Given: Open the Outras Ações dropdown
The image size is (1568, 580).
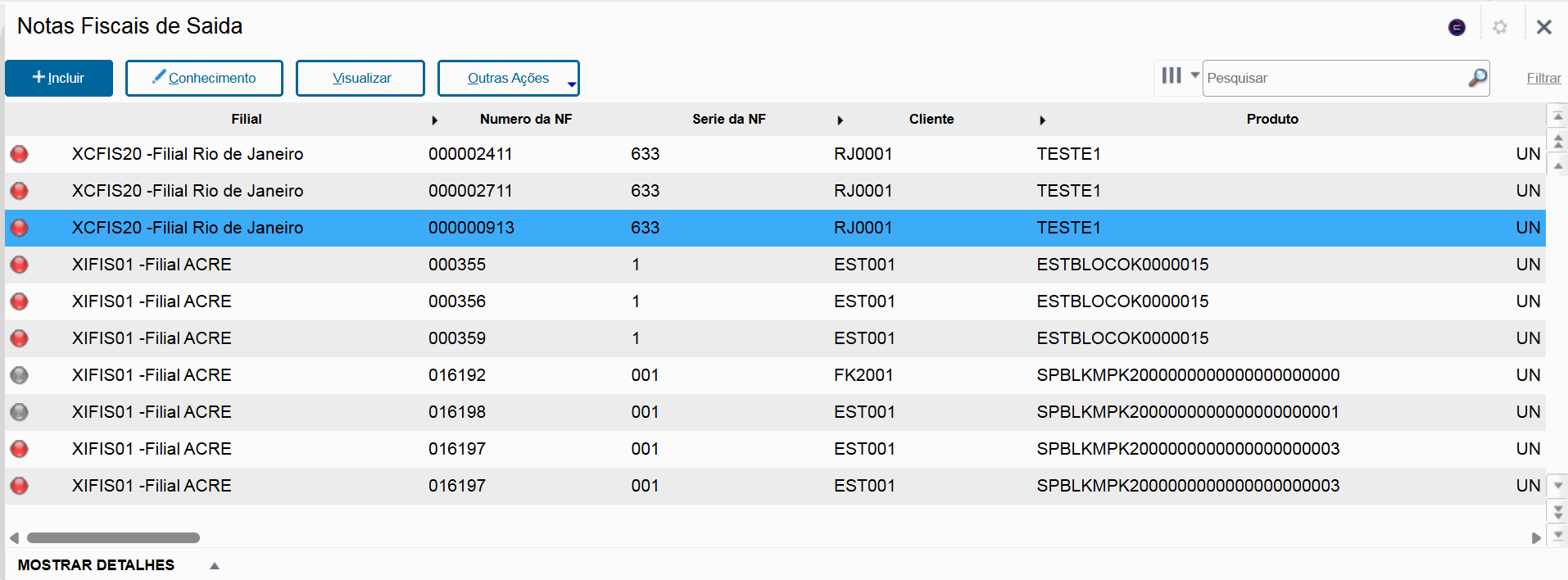Looking at the screenshot, I should (508, 79).
